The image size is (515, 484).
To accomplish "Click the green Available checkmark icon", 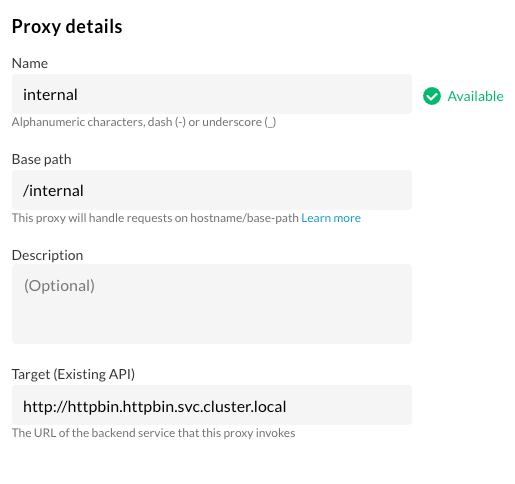I will [x=432, y=96].
